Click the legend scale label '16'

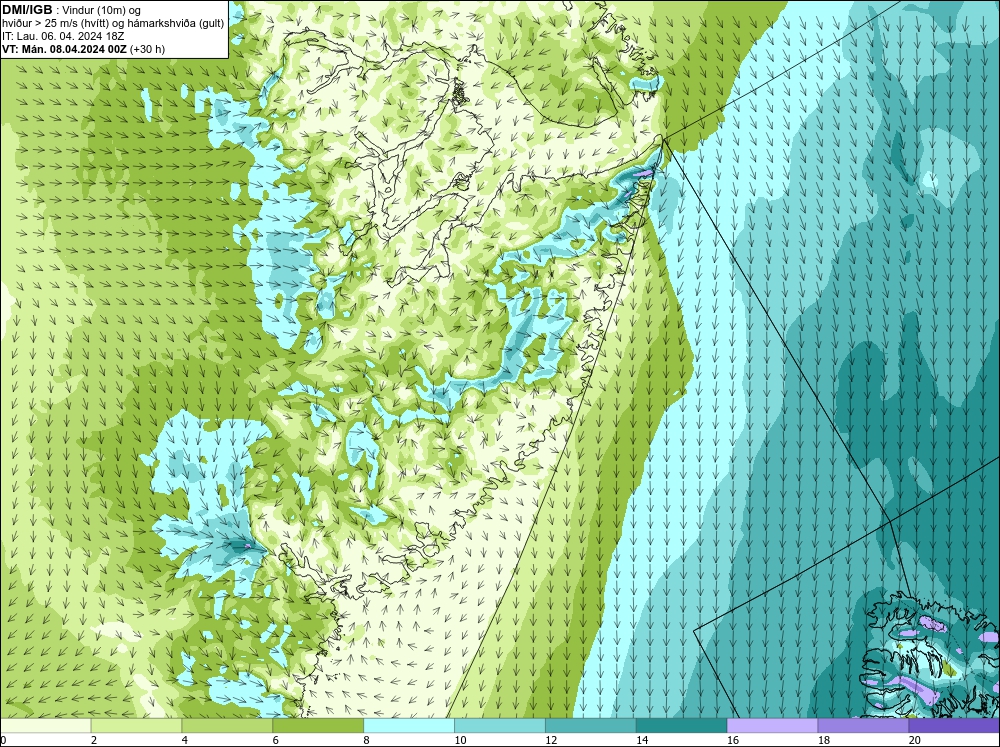pyautogui.click(x=733, y=740)
